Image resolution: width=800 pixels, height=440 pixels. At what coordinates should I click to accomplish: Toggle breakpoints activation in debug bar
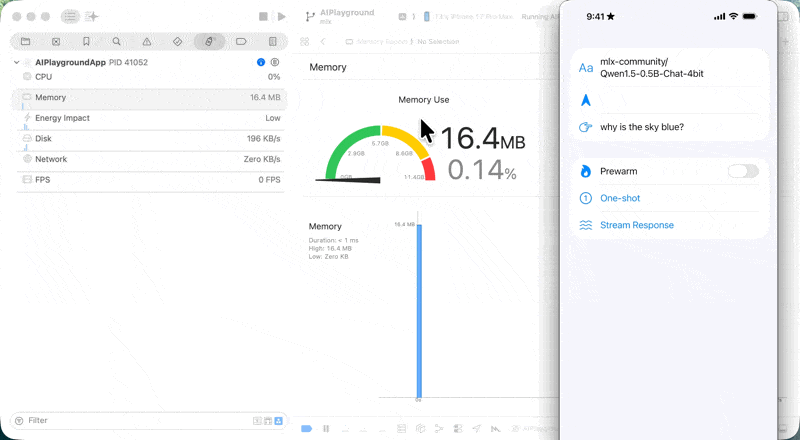coord(306,428)
